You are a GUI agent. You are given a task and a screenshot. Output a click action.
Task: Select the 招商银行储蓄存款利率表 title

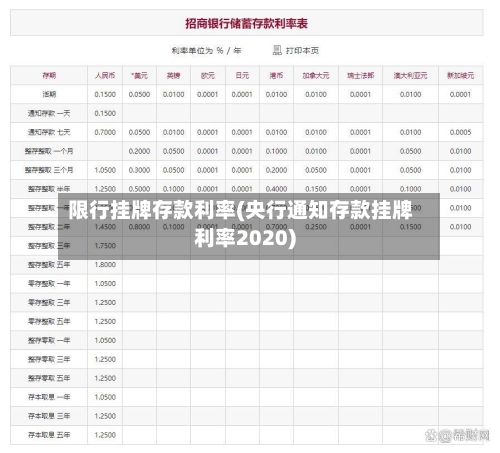(246, 23)
